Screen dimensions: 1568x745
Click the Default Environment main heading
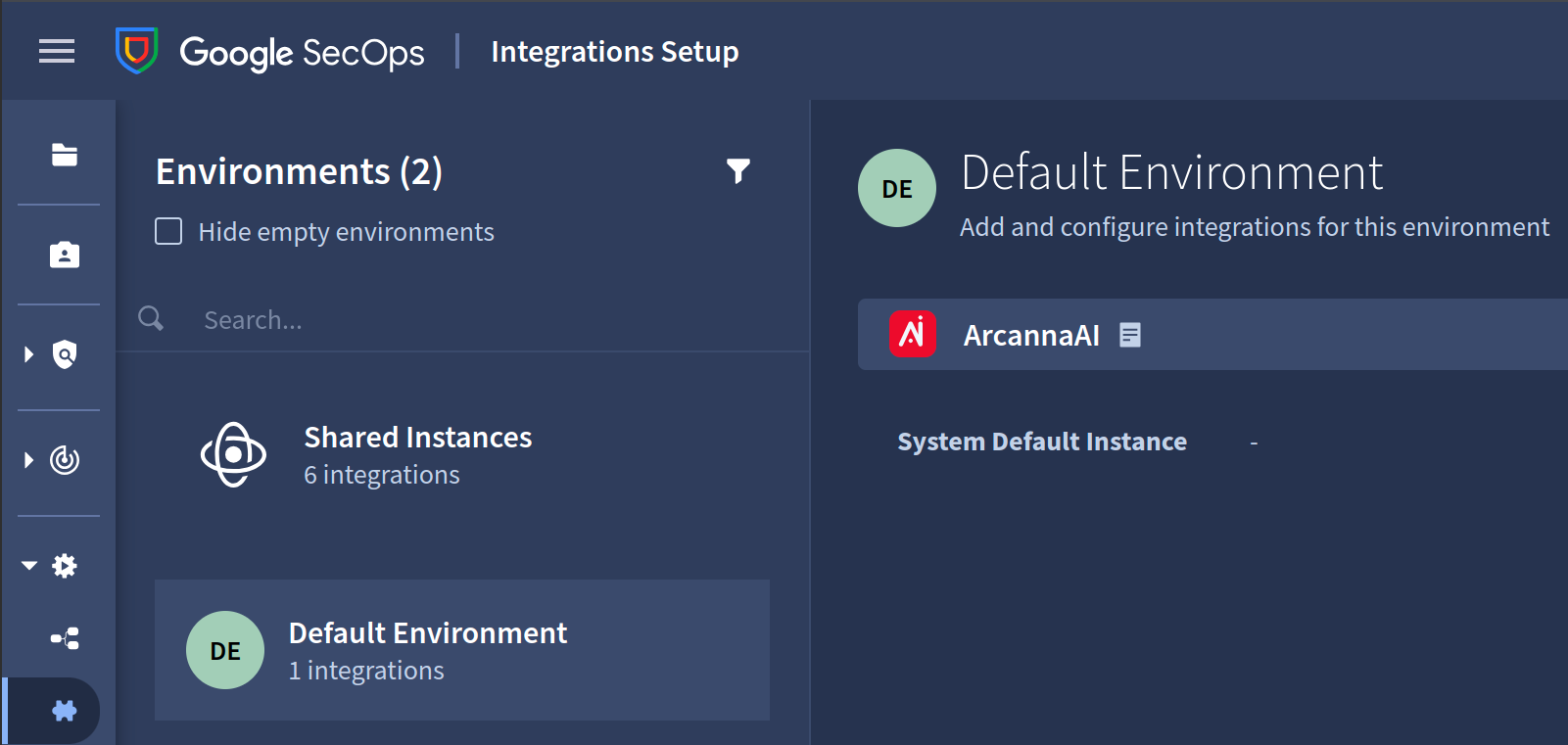tap(1172, 172)
